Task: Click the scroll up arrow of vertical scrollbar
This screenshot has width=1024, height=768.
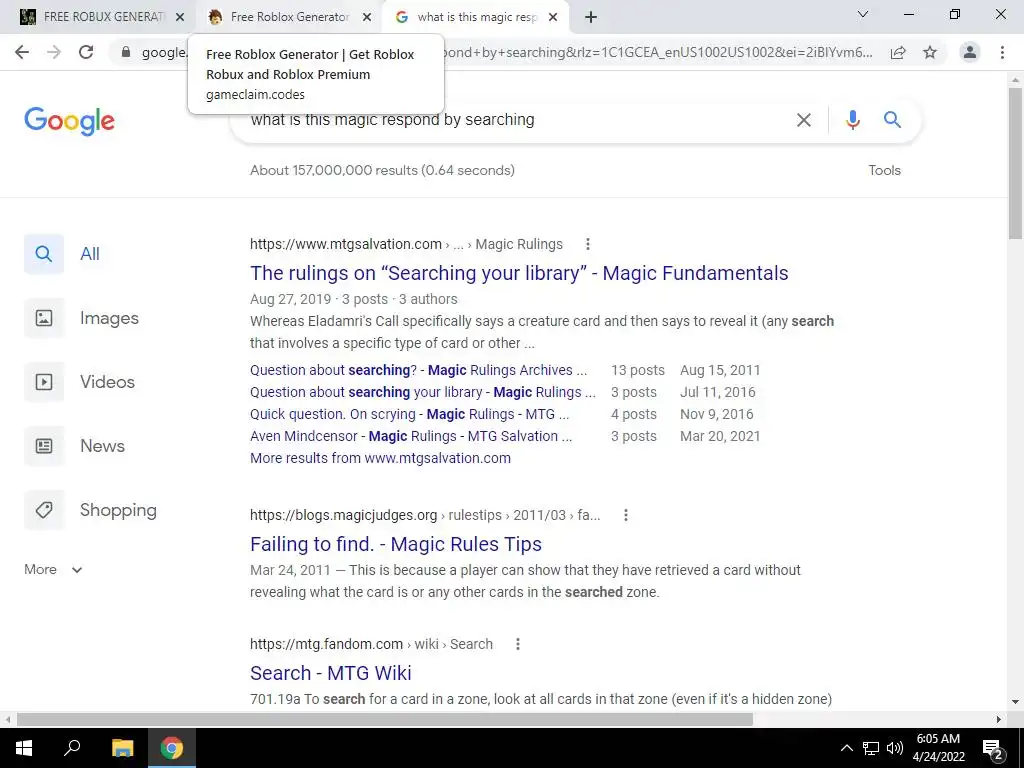Action: pos(1015,80)
